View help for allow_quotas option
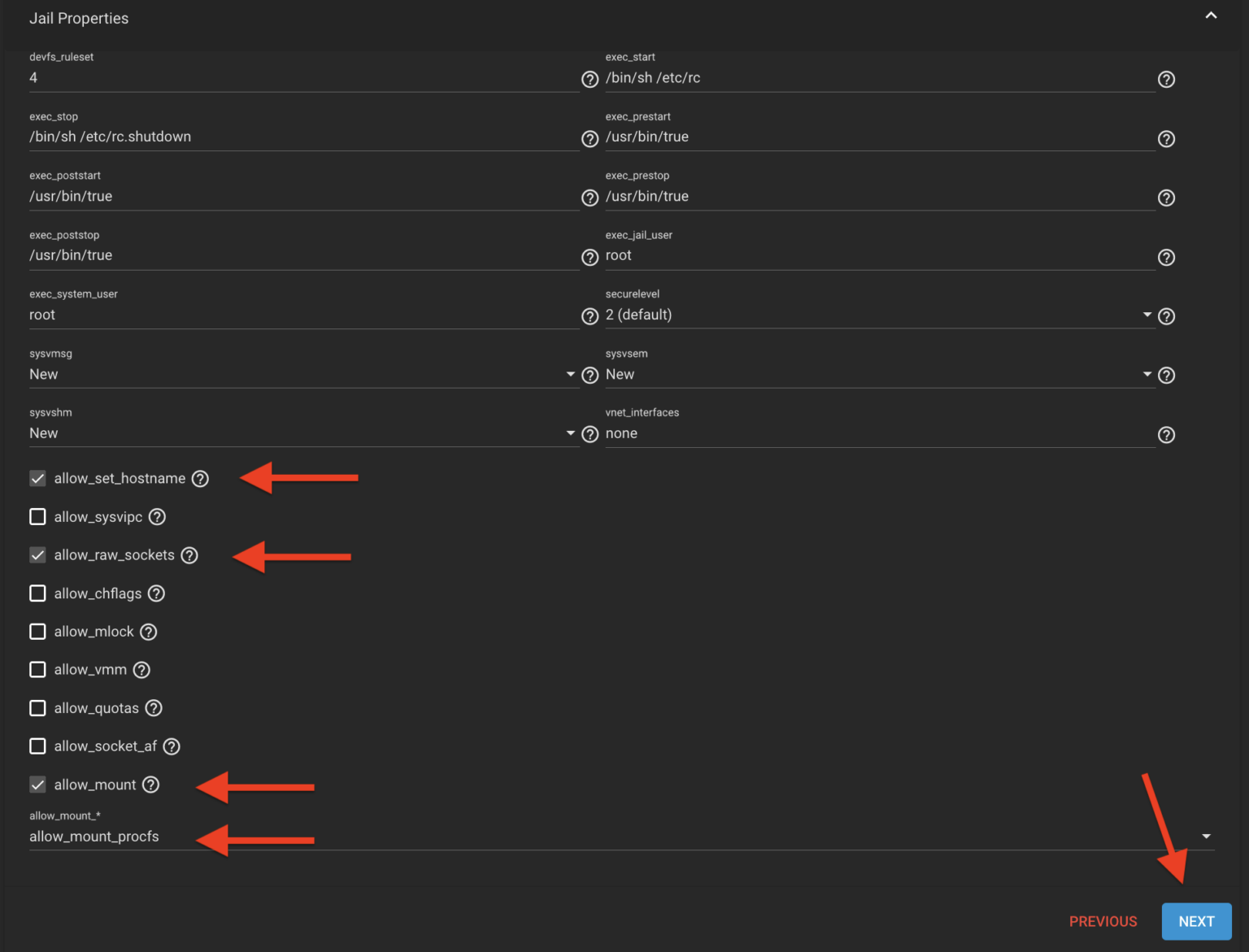1249x952 pixels. pyautogui.click(x=154, y=708)
